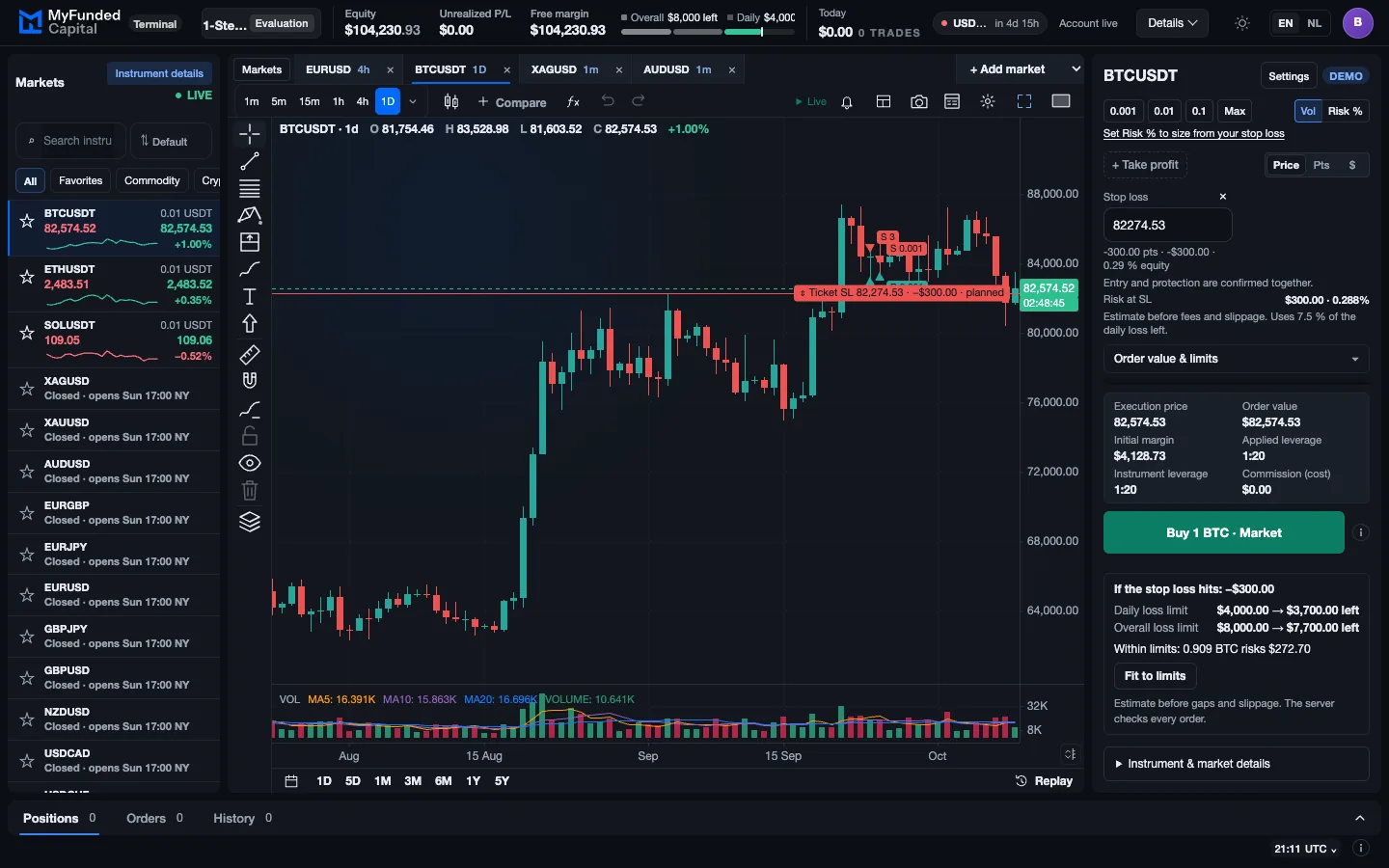
Task: Open the candlestick chart type selector
Action: click(450, 101)
